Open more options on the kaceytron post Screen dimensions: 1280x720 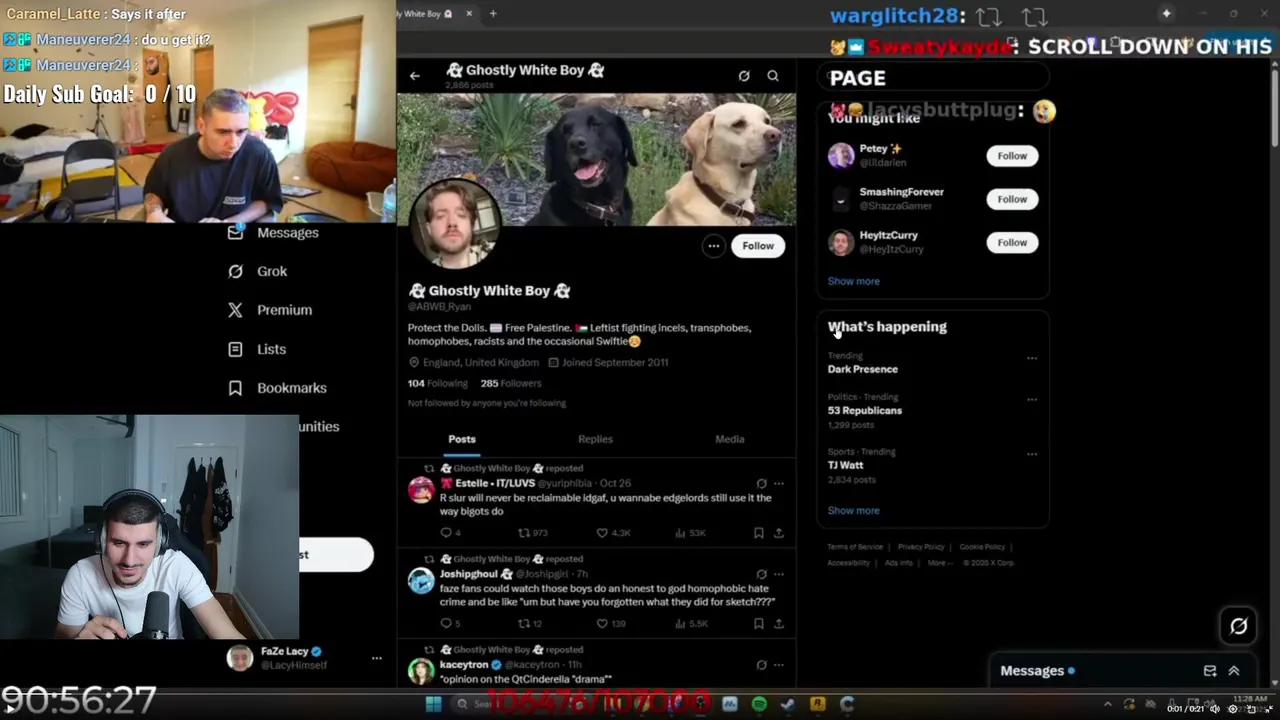point(779,665)
